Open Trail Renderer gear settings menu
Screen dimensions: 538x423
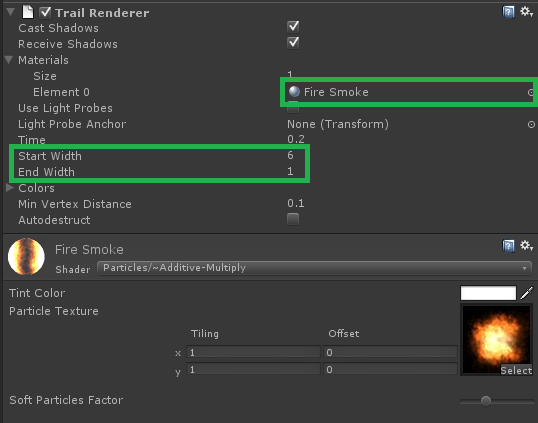pos(526,12)
